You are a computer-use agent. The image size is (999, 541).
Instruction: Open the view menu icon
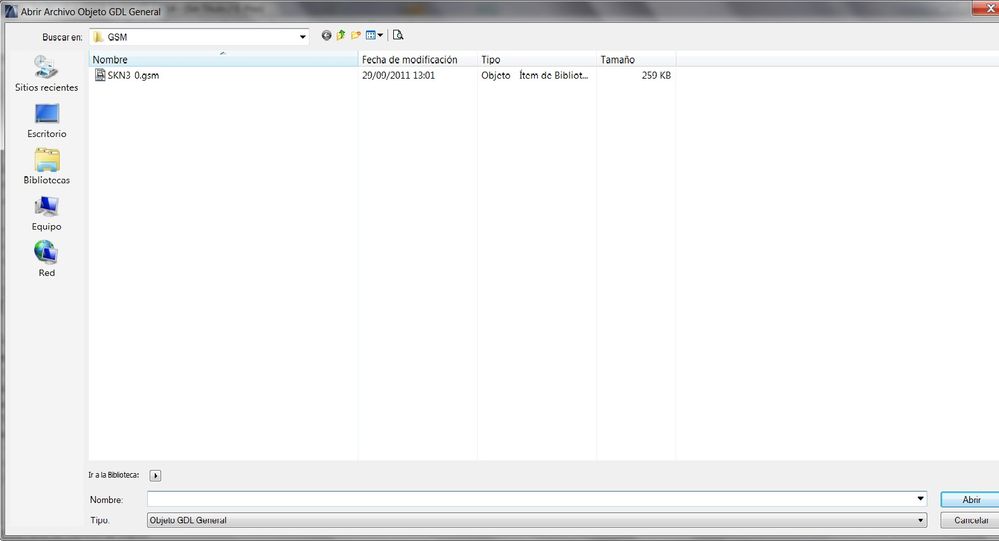pyautogui.click(x=374, y=36)
